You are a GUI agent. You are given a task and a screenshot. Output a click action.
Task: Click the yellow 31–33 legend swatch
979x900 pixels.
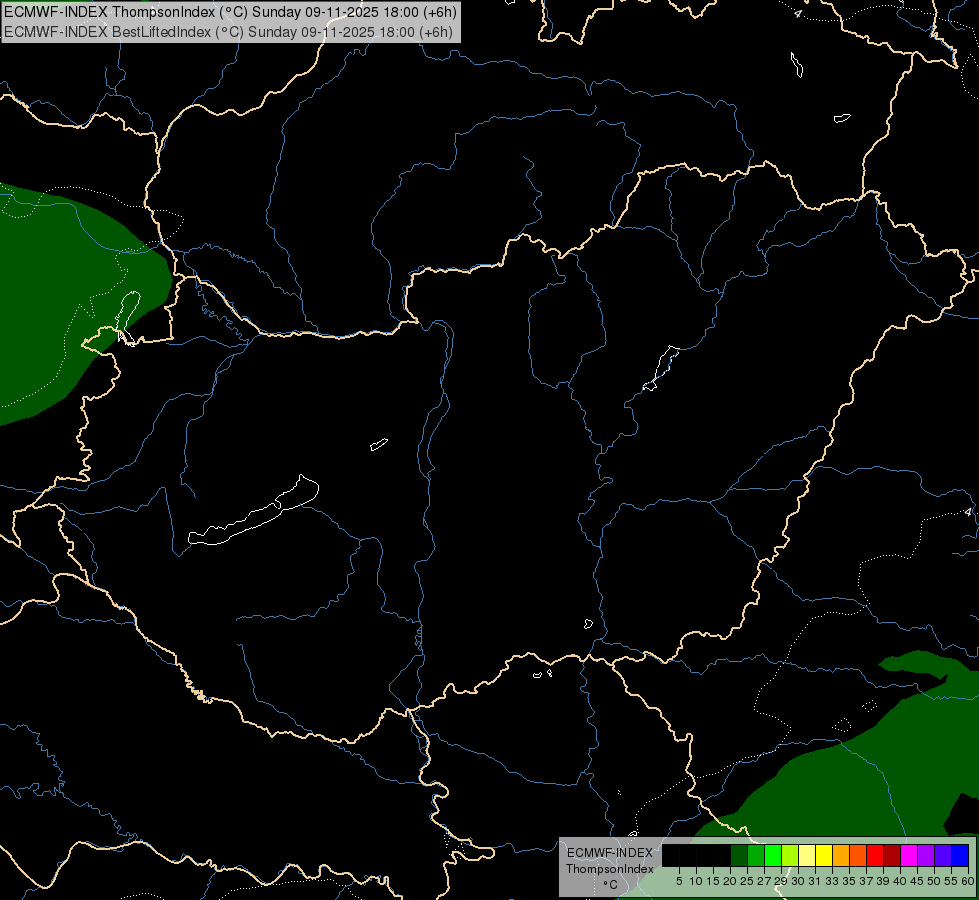(824, 855)
